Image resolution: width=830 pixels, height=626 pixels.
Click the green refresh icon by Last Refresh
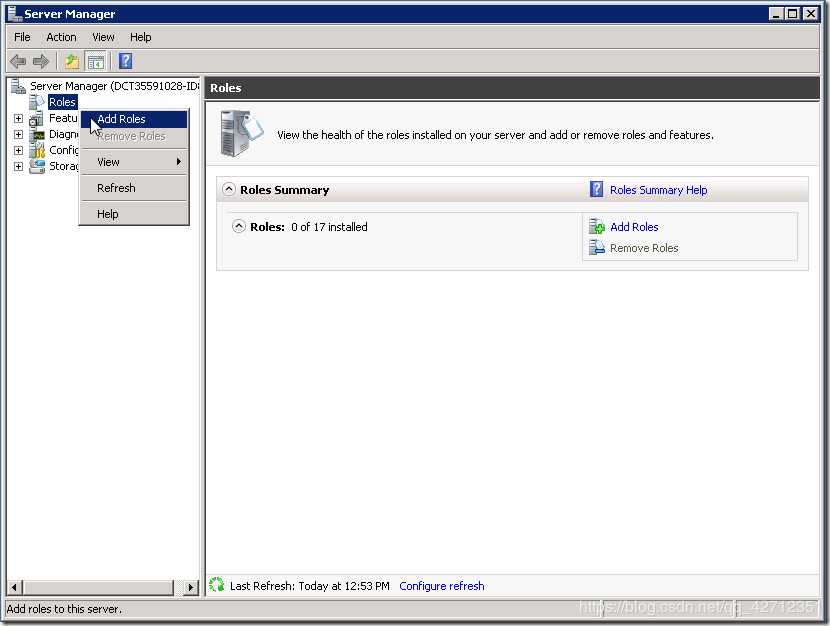[216, 585]
